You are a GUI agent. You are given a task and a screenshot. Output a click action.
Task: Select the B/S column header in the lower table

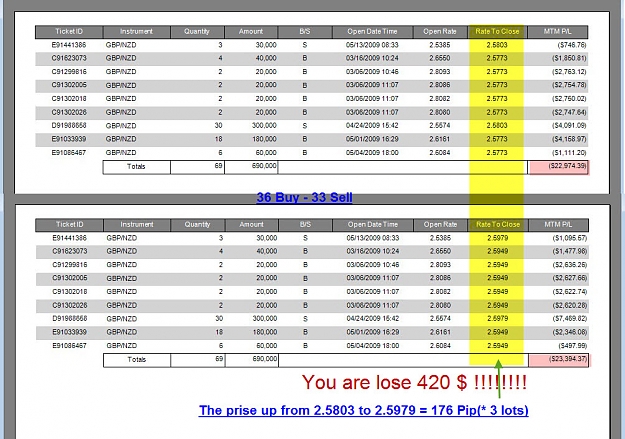tap(305, 224)
